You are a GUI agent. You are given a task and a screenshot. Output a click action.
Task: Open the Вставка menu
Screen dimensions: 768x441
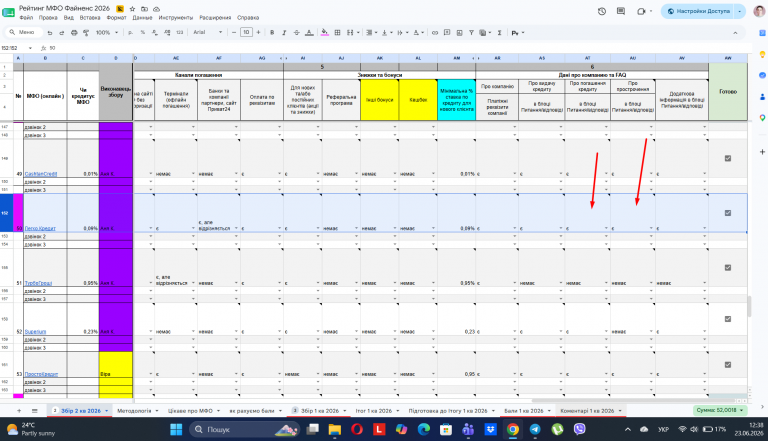pyautogui.click(x=90, y=18)
